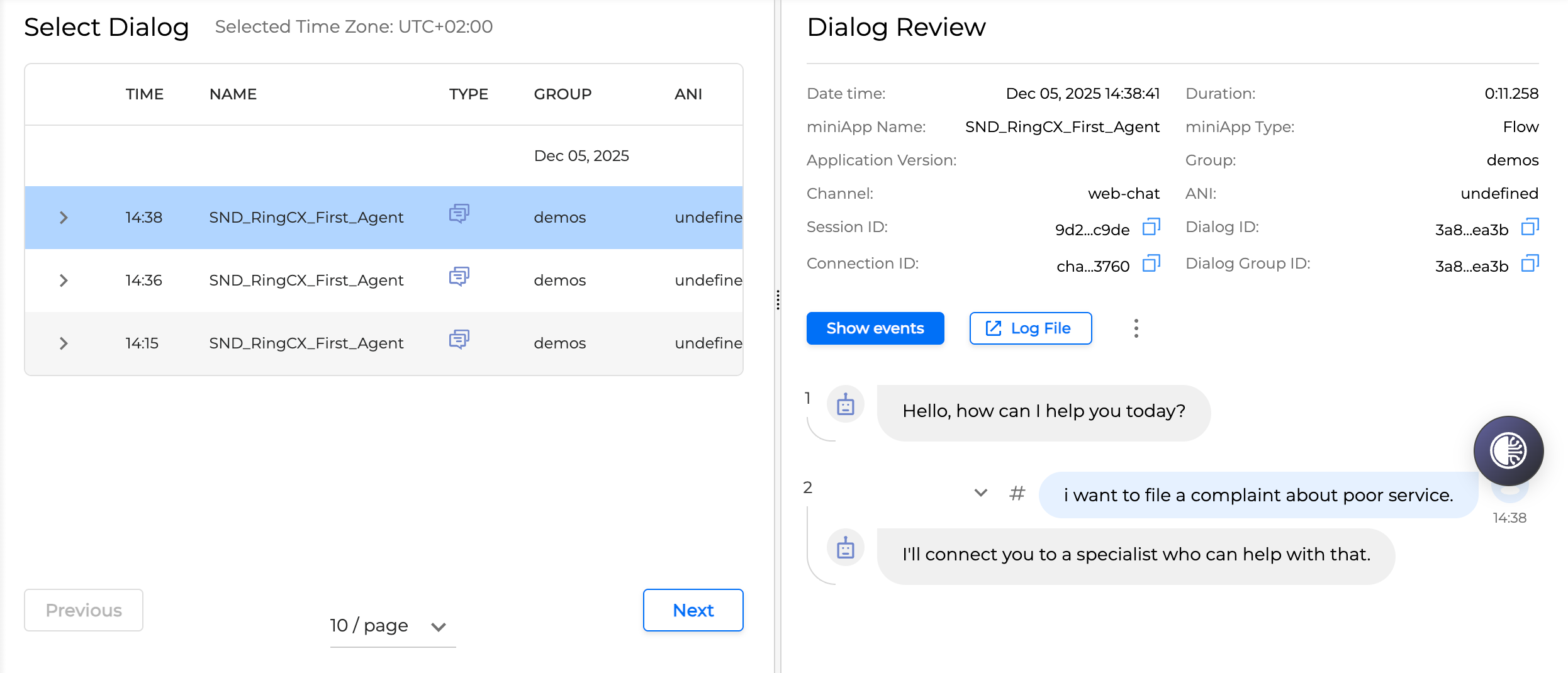Screen dimensions: 1568x673
Task: Click the TIME column header
Action: point(144,94)
